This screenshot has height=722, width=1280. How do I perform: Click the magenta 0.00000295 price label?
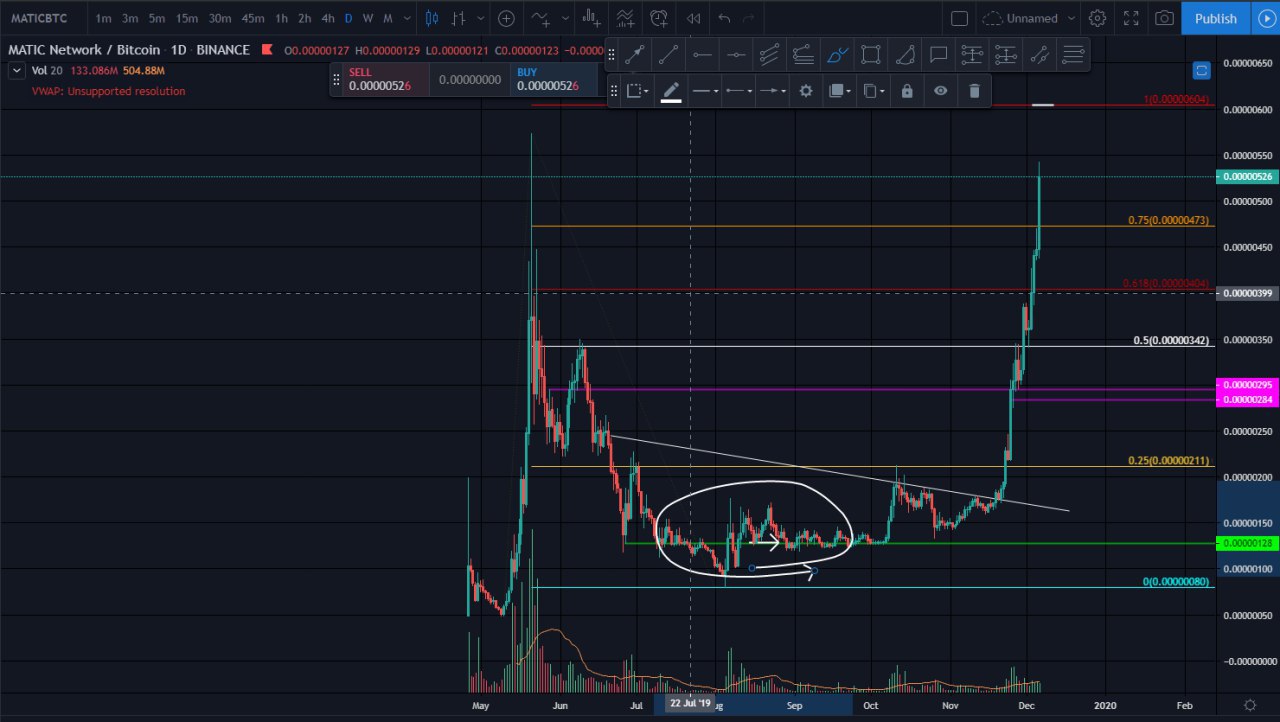point(1246,385)
